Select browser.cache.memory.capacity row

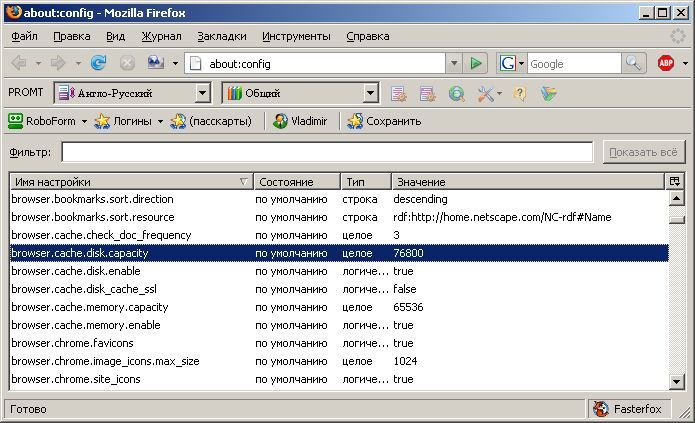tap(339, 307)
